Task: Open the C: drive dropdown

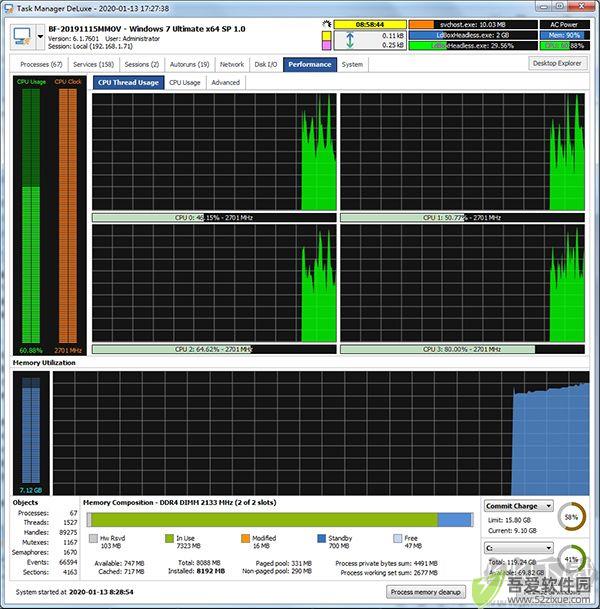Action: [x=519, y=548]
